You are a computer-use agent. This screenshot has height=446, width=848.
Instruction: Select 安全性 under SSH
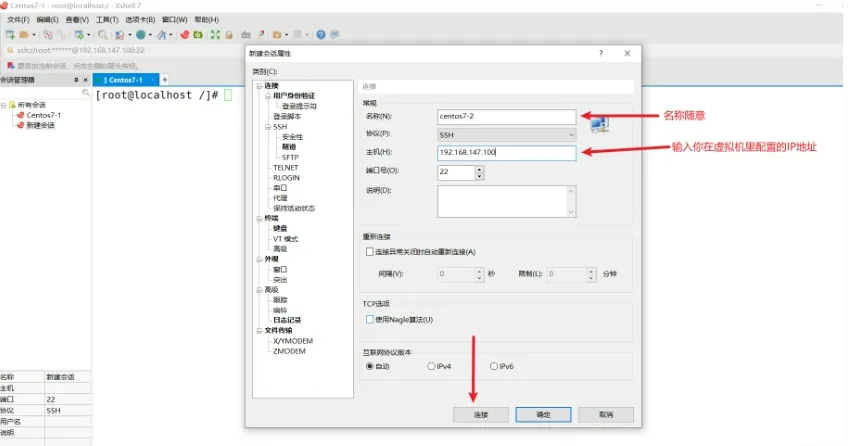pyautogui.click(x=292, y=137)
